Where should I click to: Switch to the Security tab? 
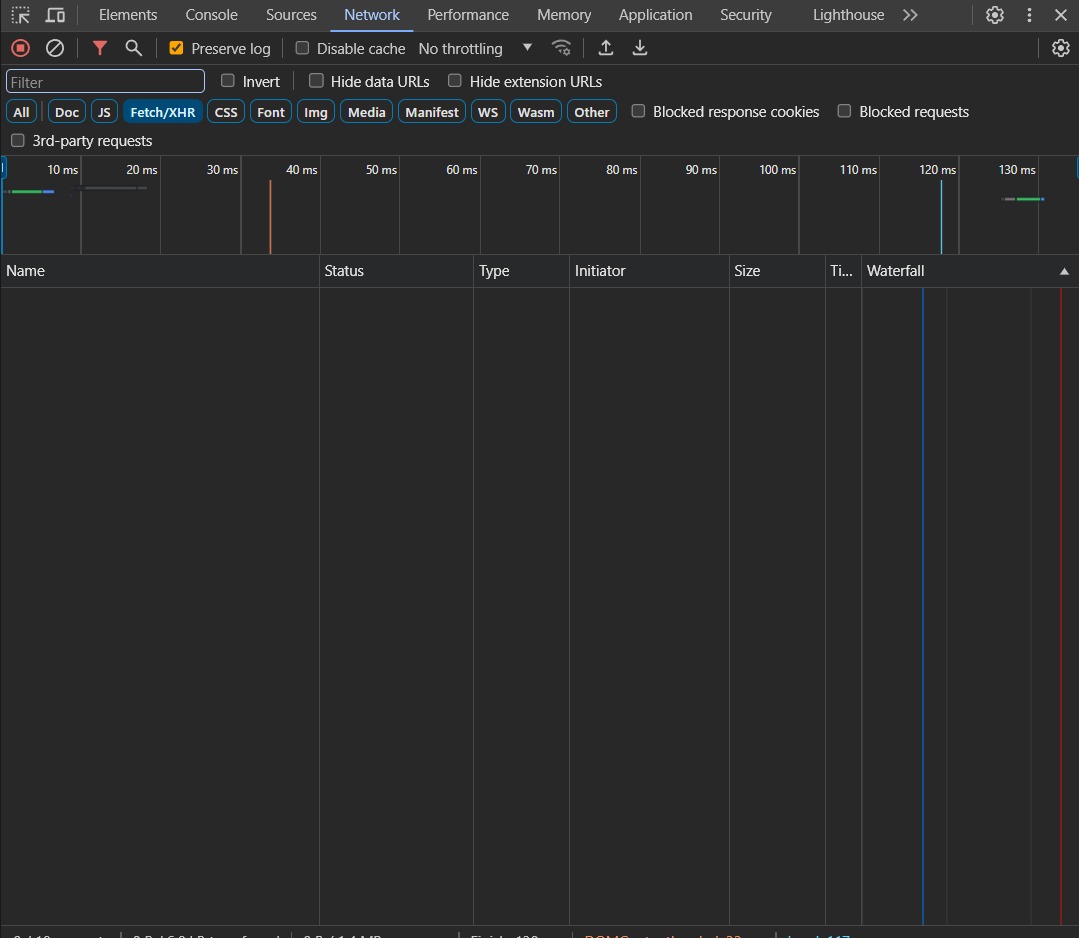pyautogui.click(x=745, y=15)
